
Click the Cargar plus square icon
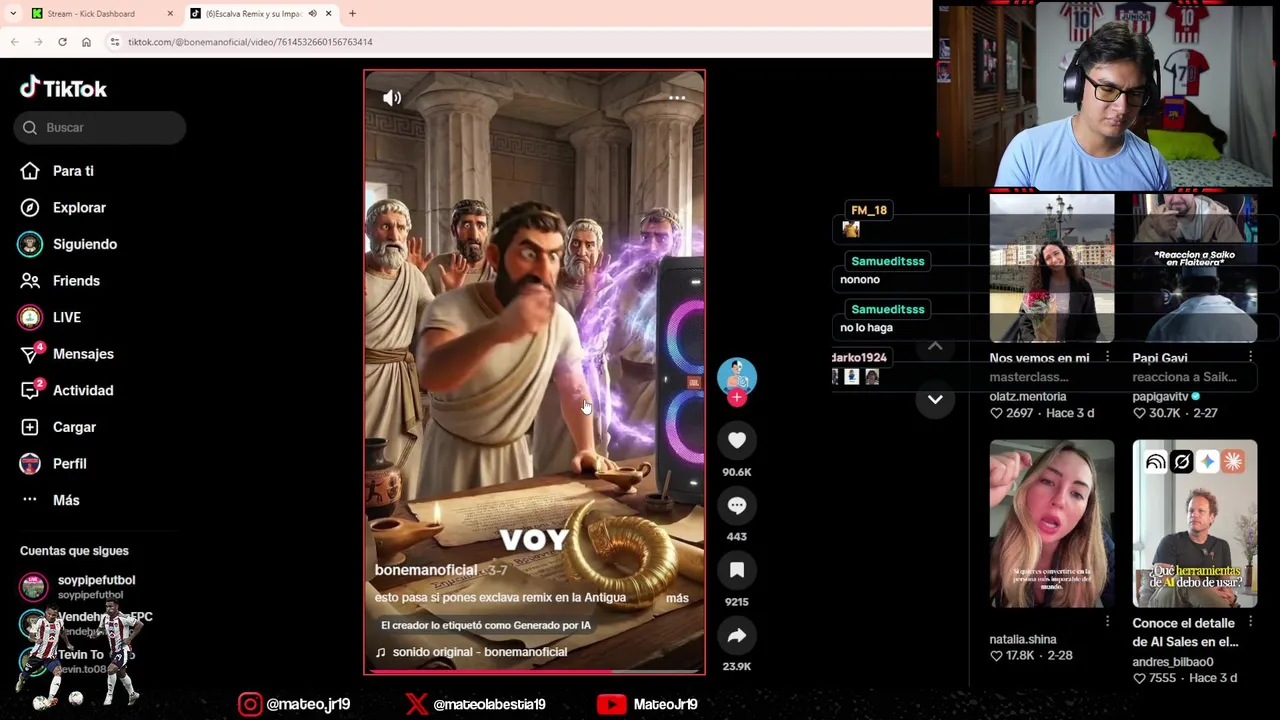[30, 427]
